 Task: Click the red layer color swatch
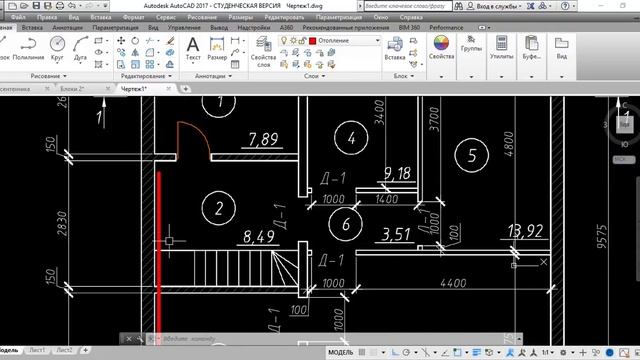(x=313, y=40)
